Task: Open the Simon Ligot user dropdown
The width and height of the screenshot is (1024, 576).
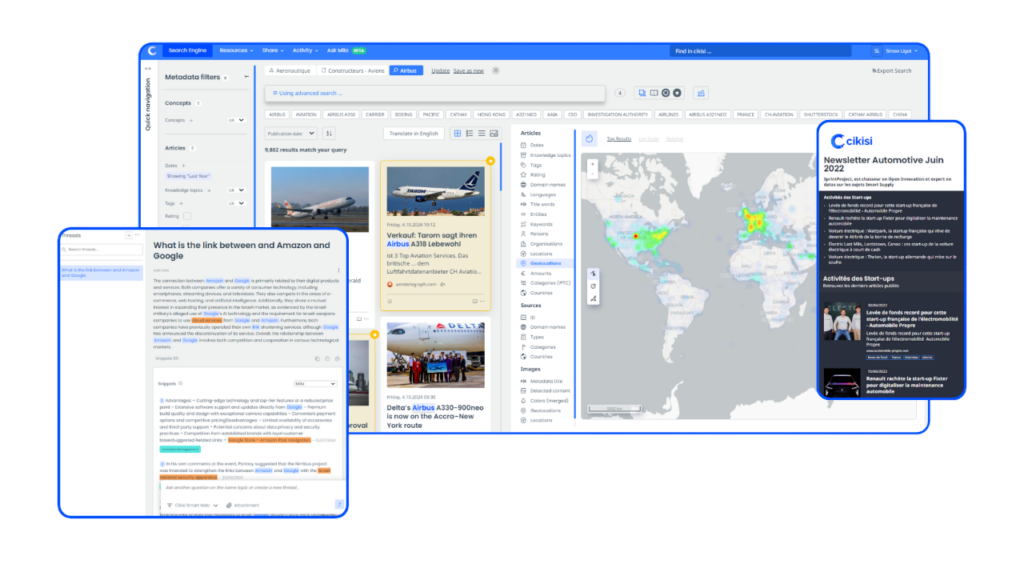Action: point(901,51)
